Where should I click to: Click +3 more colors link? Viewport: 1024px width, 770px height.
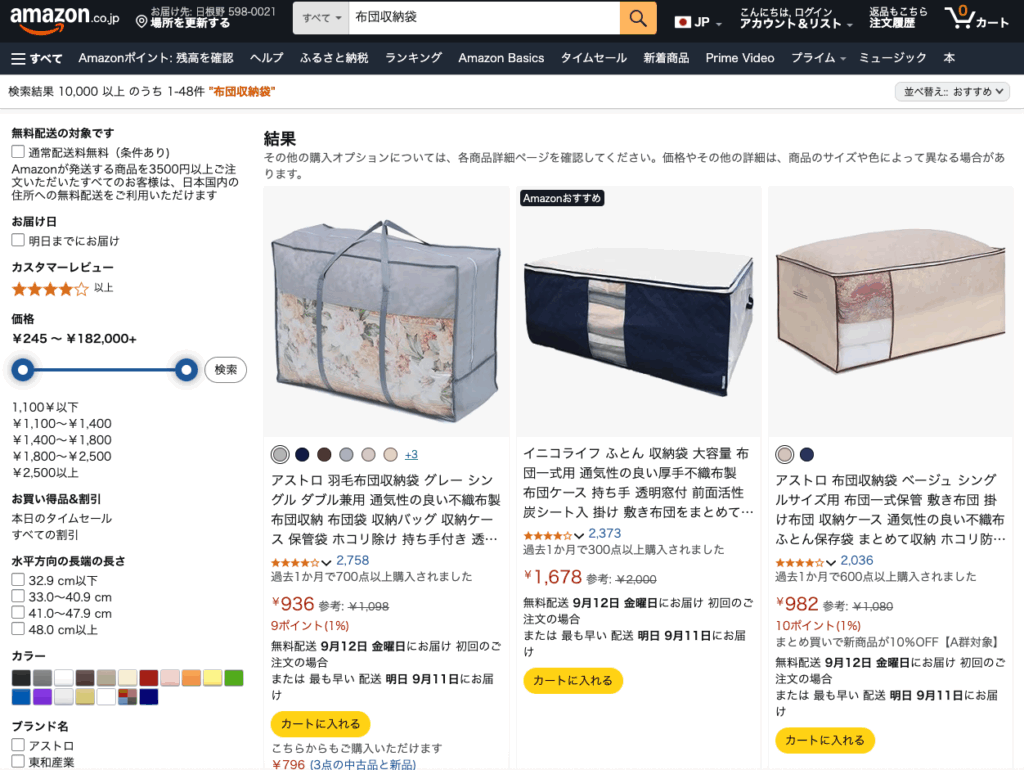coord(411,455)
